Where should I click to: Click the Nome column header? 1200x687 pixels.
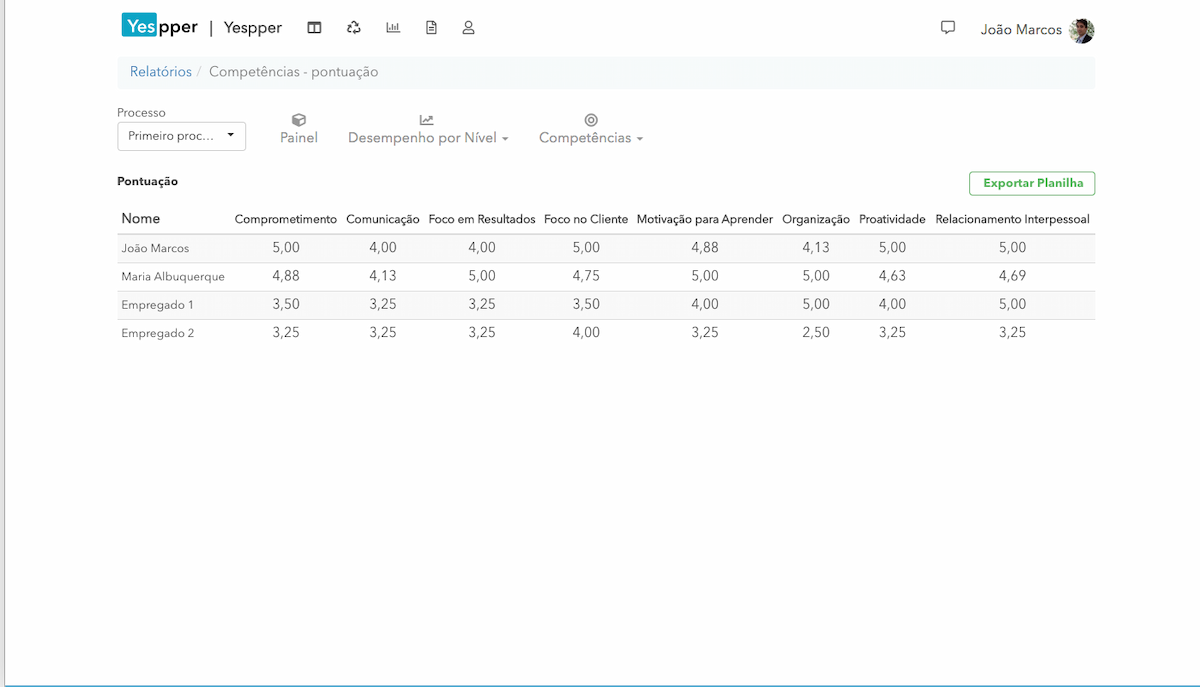(141, 219)
